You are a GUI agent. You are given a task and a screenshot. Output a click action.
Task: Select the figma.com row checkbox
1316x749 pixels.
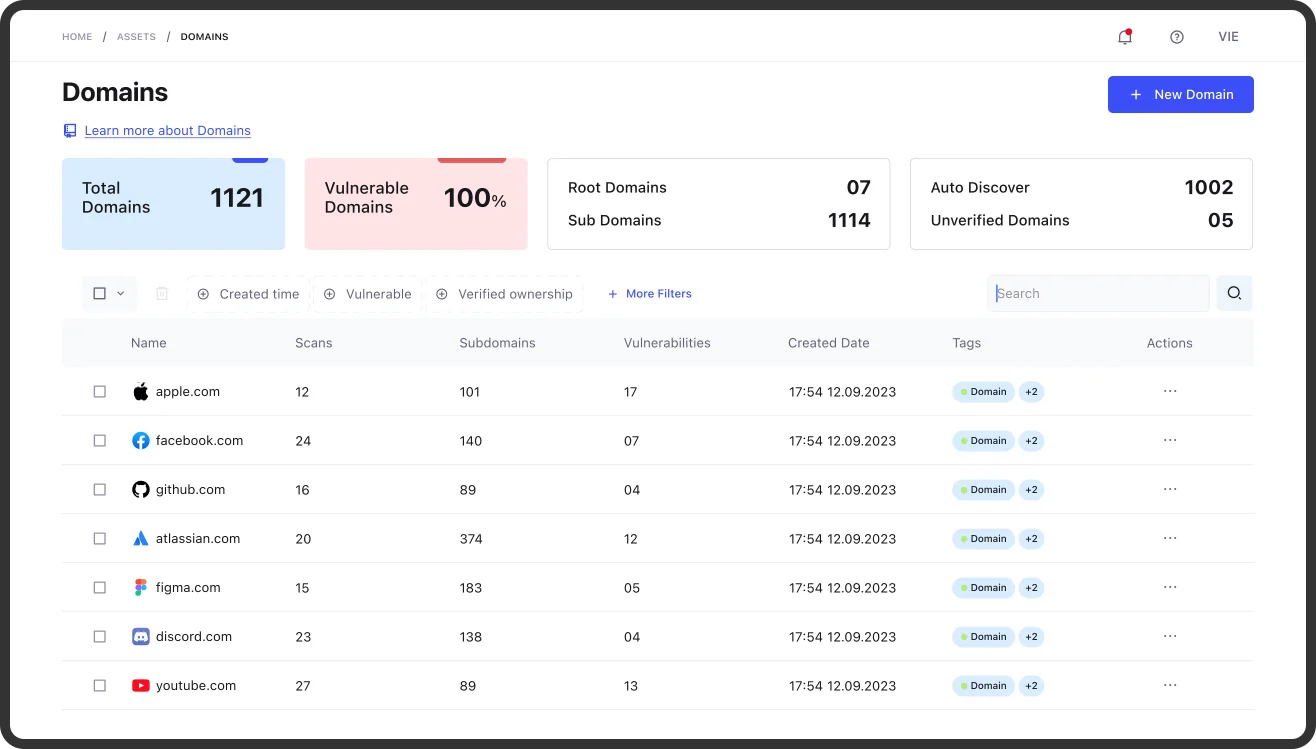click(100, 588)
